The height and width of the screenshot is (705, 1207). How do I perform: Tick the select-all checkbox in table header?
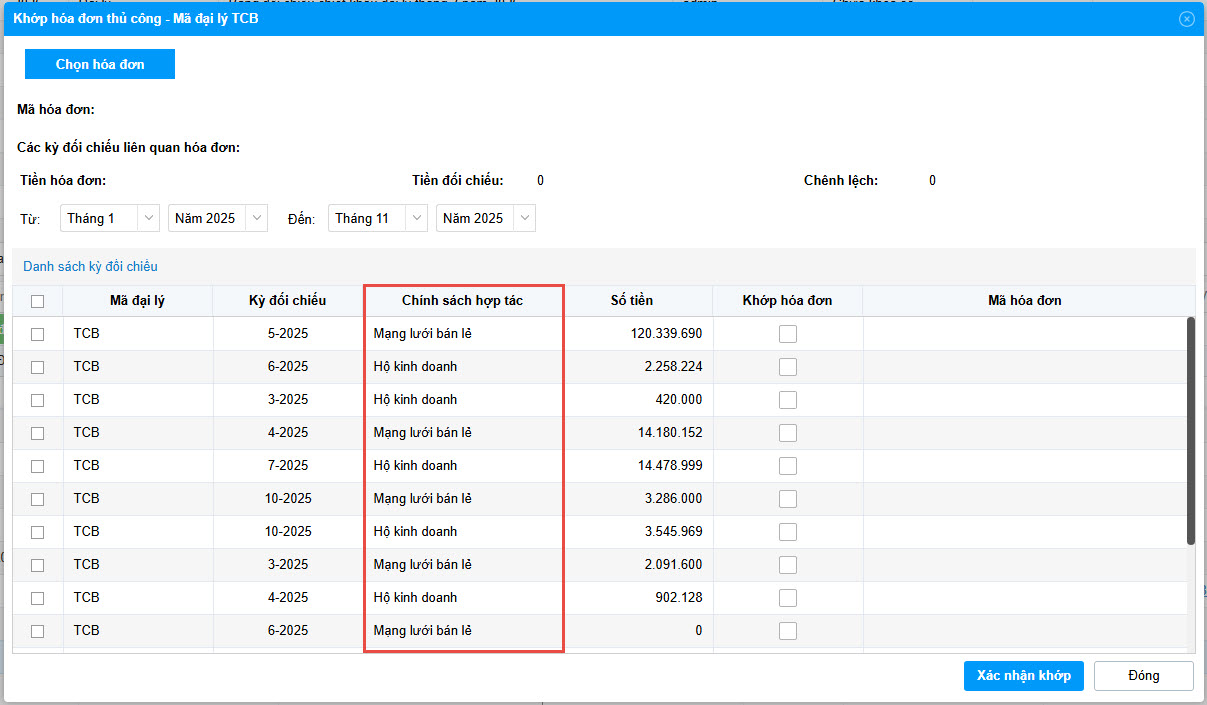pyautogui.click(x=38, y=301)
